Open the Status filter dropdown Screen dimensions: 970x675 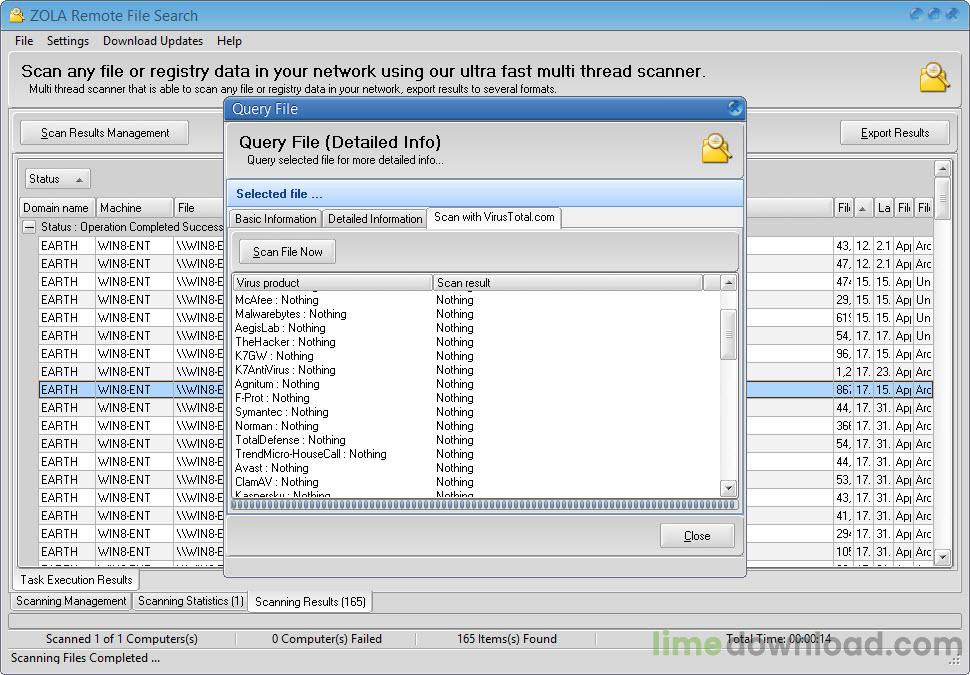point(57,177)
